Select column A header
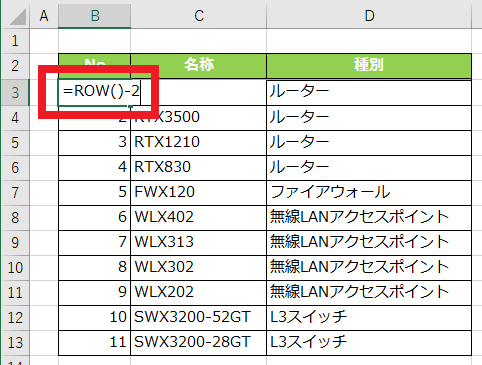 coord(44,16)
